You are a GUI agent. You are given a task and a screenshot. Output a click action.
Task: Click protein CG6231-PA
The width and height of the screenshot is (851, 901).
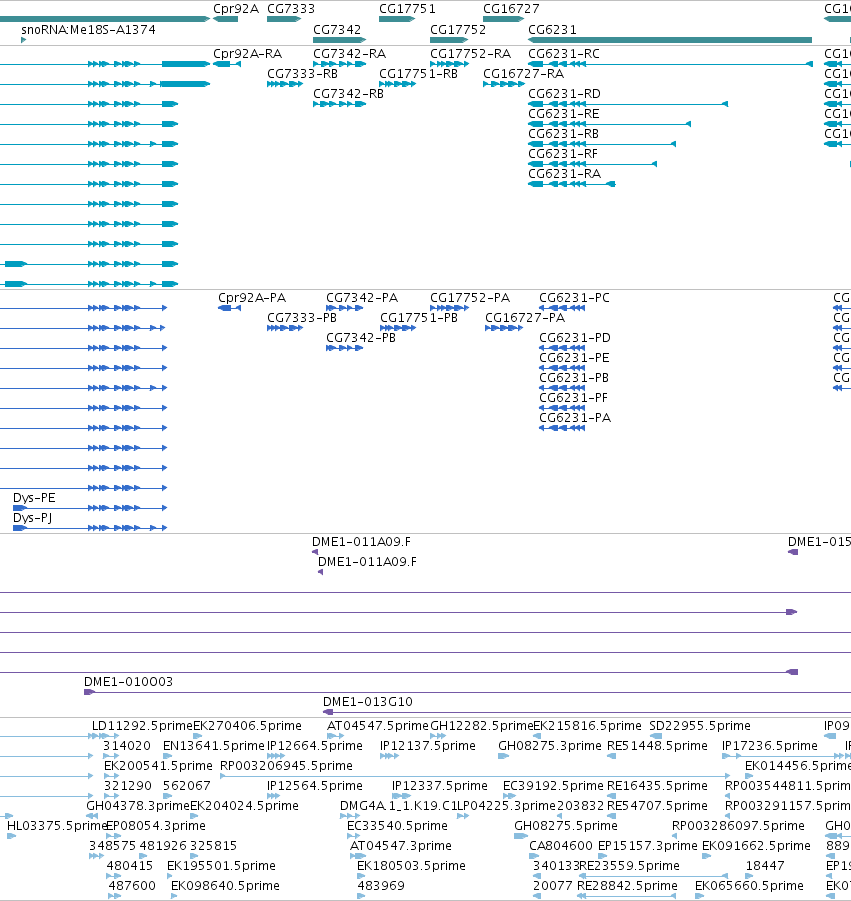(575, 418)
